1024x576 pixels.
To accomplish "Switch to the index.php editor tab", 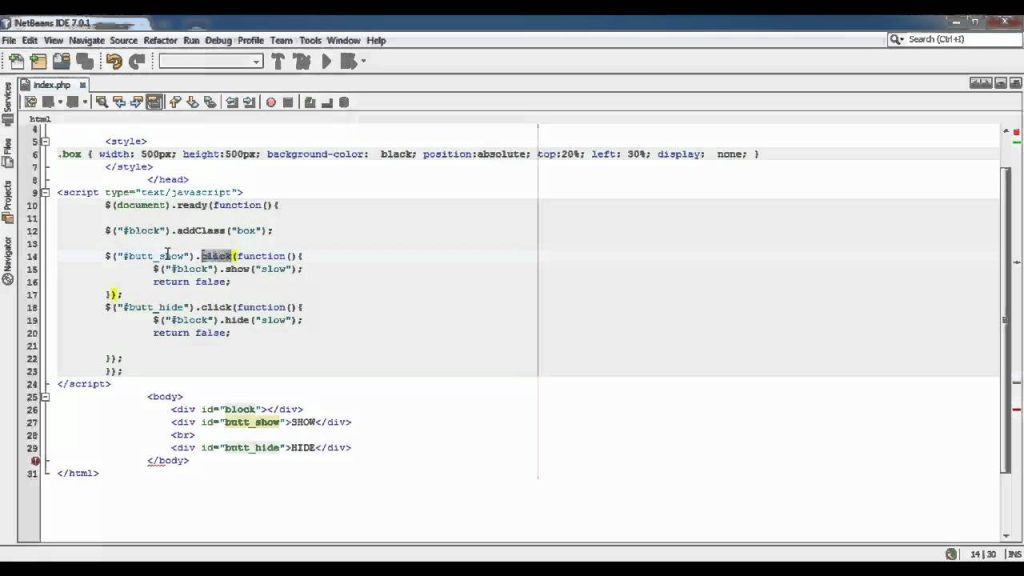I will tap(52, 85).
